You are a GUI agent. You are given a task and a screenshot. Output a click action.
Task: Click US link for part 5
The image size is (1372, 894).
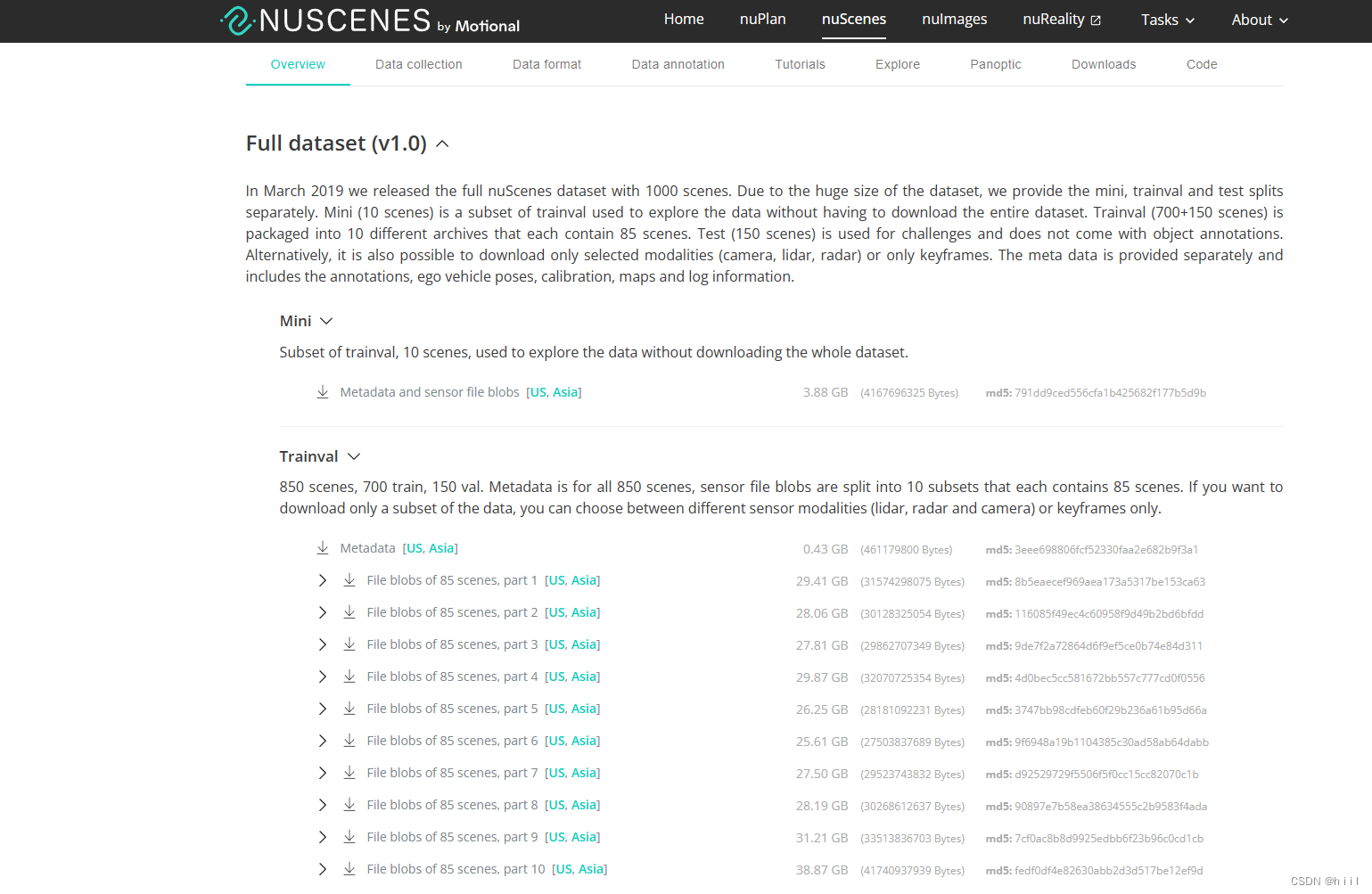click(557, 709)
